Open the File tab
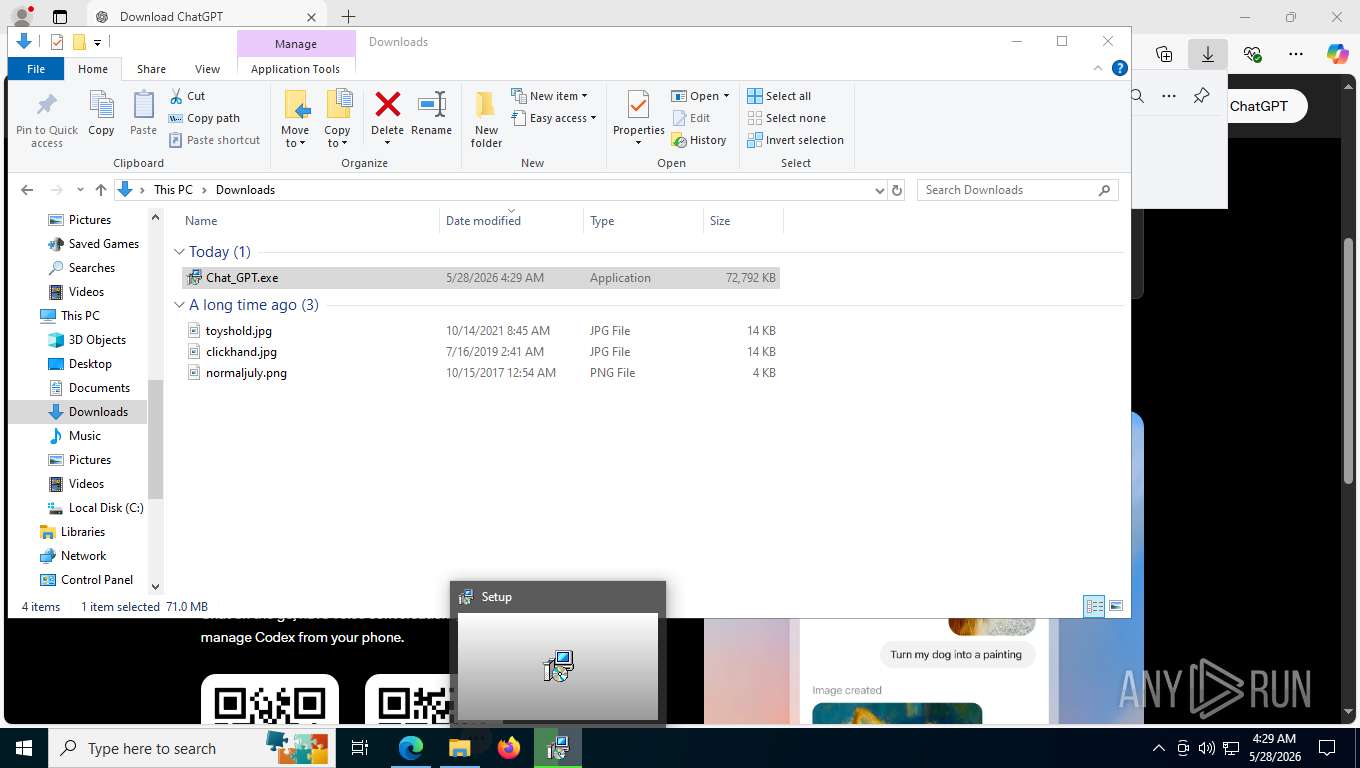Viewport: 1360px width, 768px height. tap(36, 69)
